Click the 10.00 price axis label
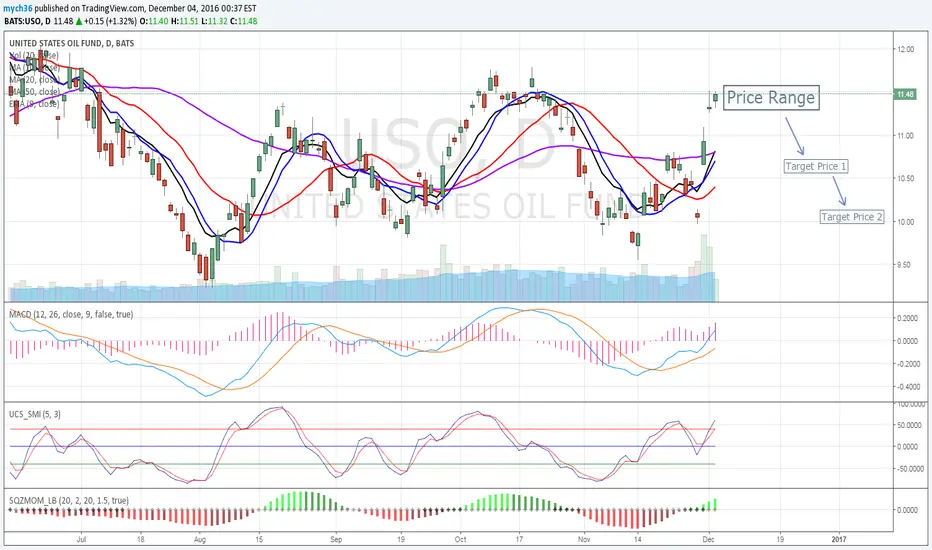Viewport: 932px width, 550px height. point(905,222)
